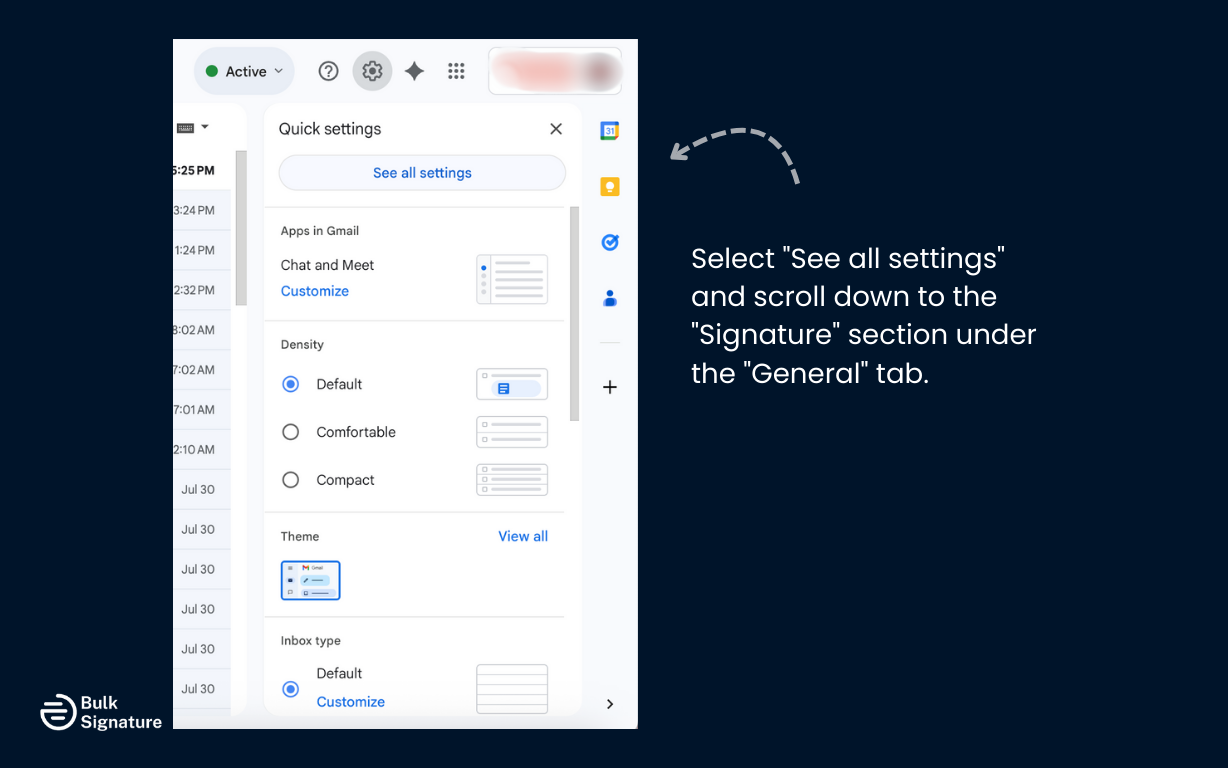
Task: Select the Compact density option
Action: click(x=290, y=480)
